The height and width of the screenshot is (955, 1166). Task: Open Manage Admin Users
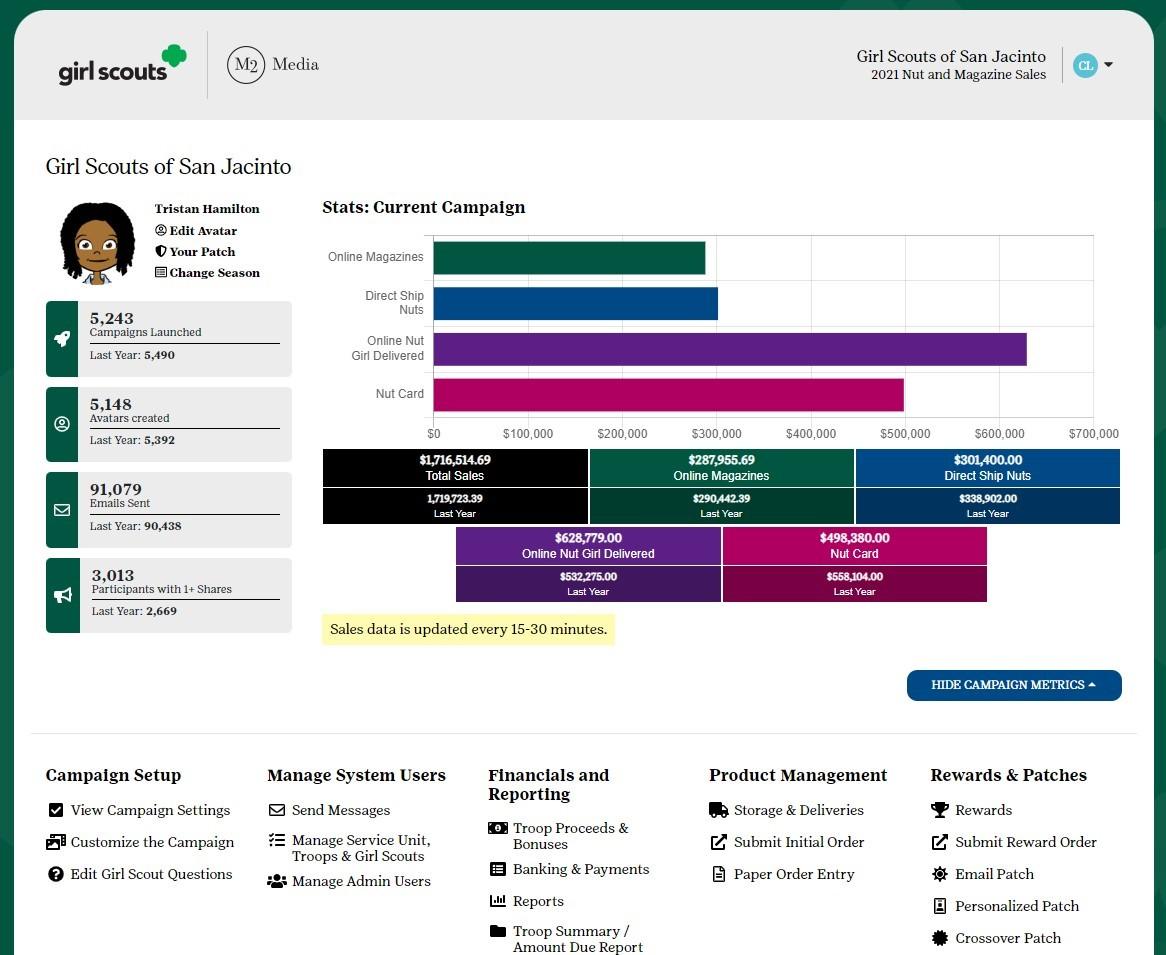tap(361, 881)
